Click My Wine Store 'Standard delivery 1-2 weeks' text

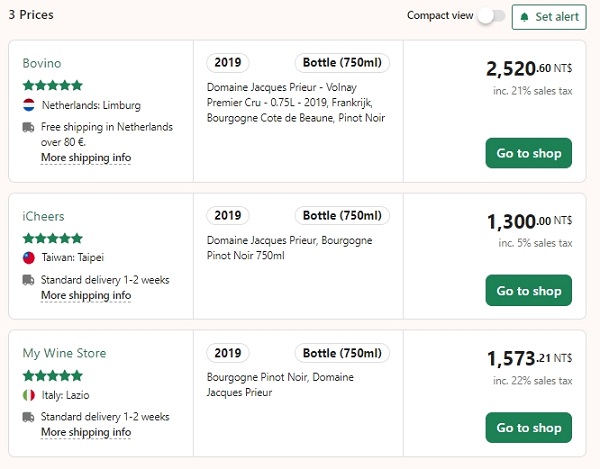105,417
